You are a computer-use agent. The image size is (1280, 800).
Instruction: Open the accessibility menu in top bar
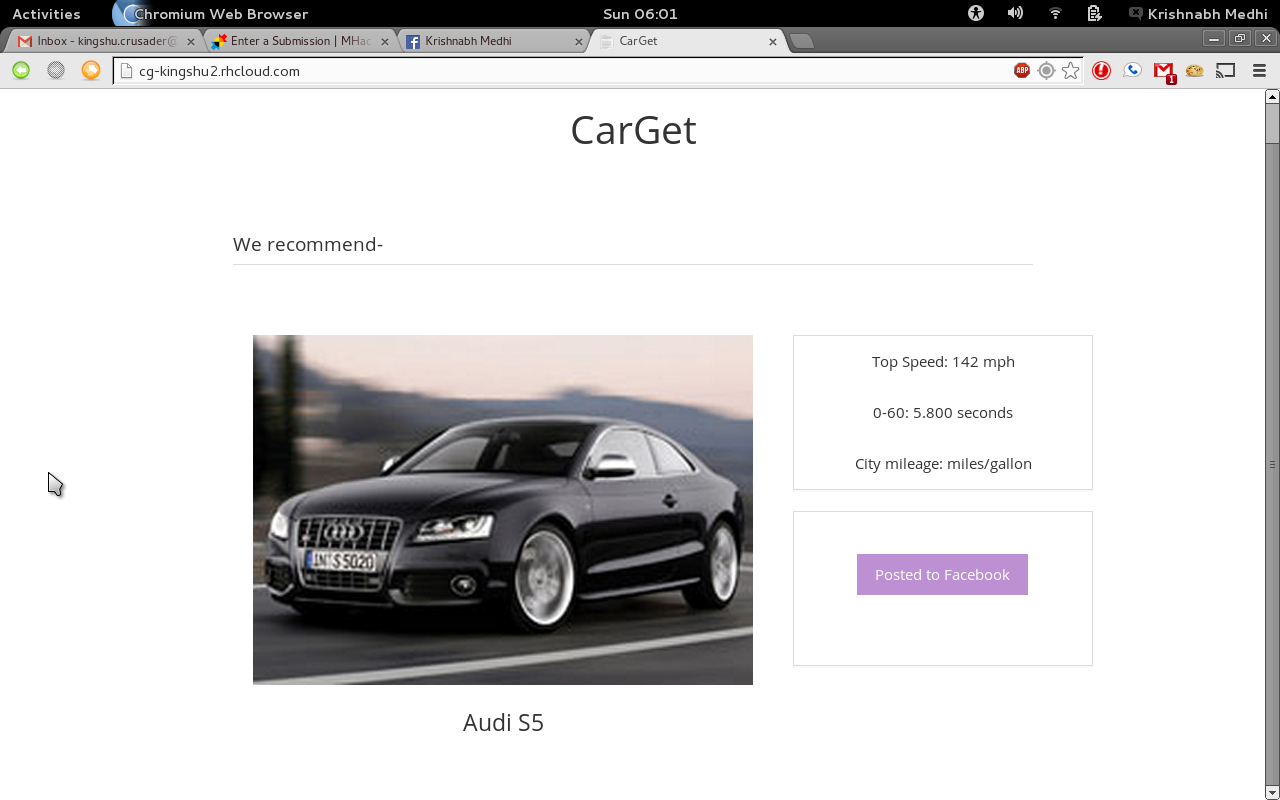pos(976,13)
